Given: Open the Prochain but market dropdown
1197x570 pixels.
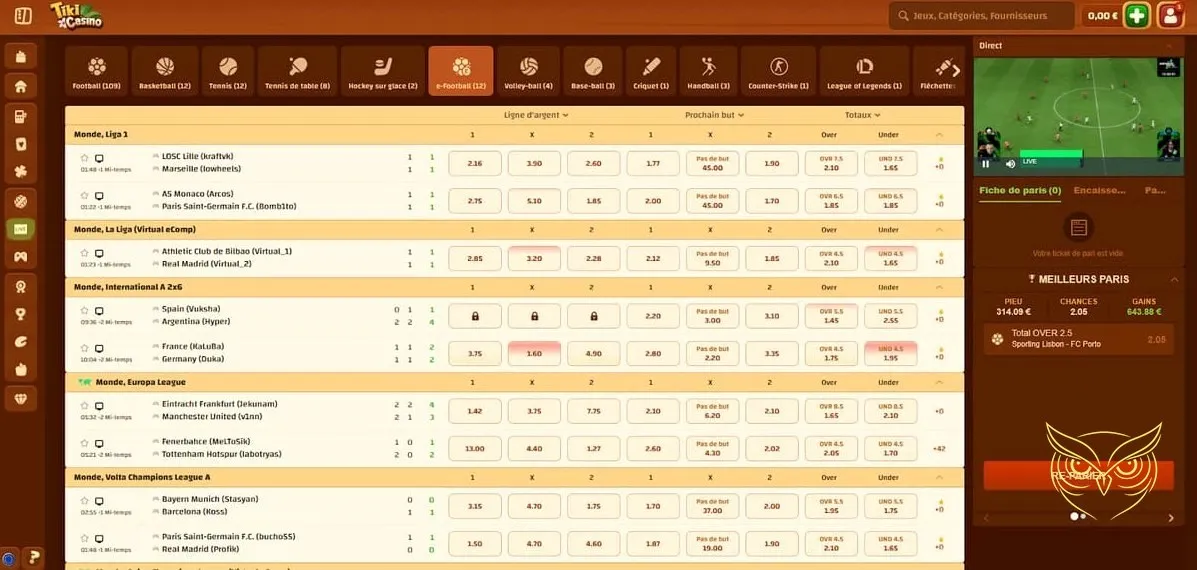Looking at the screenshot, I should (715, 115).
